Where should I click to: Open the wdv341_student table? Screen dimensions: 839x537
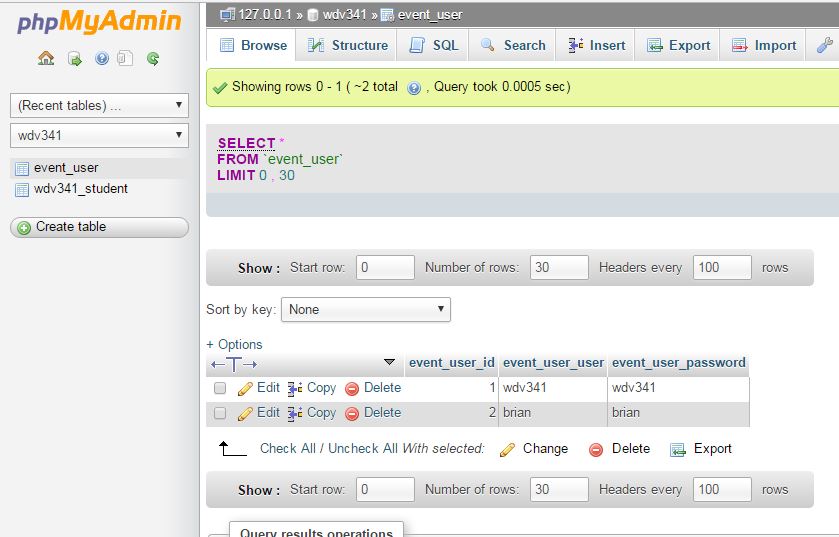[x=80, y=189]
